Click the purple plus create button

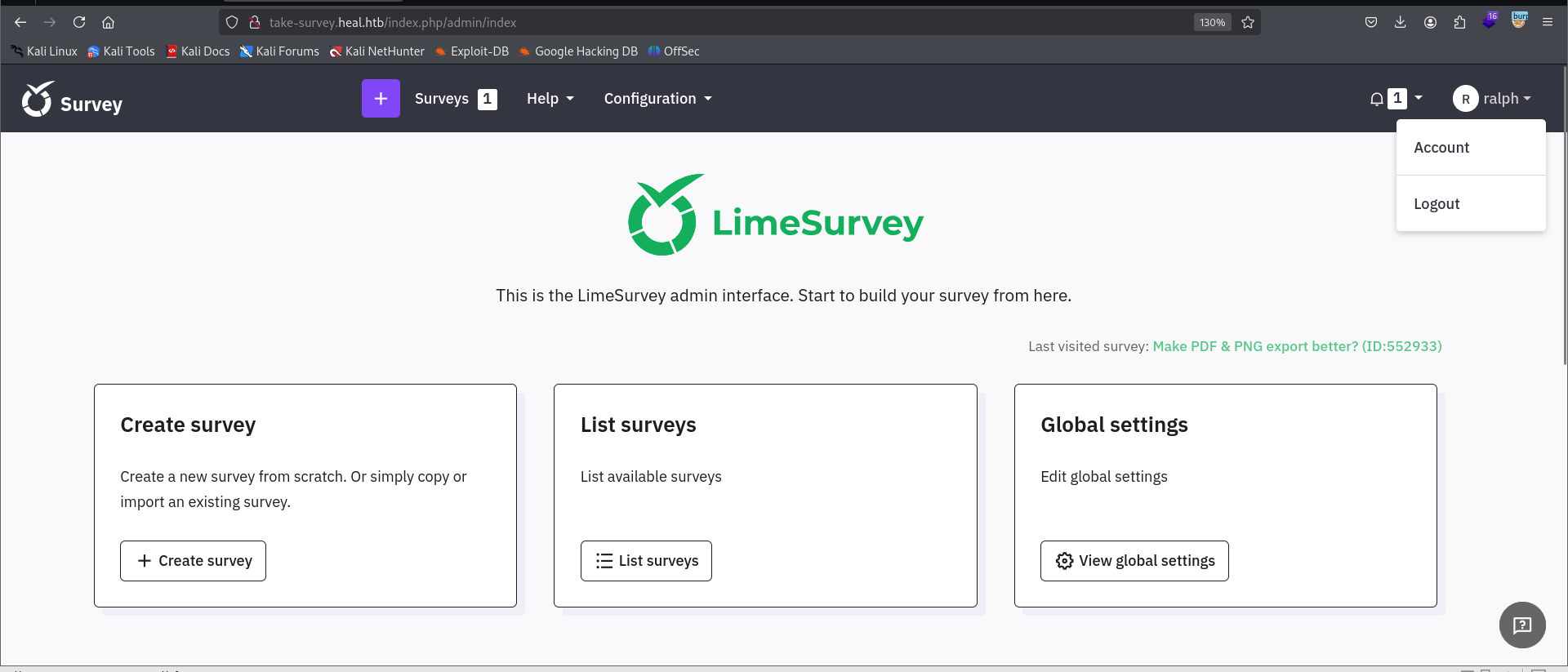[x=381, y=98]
